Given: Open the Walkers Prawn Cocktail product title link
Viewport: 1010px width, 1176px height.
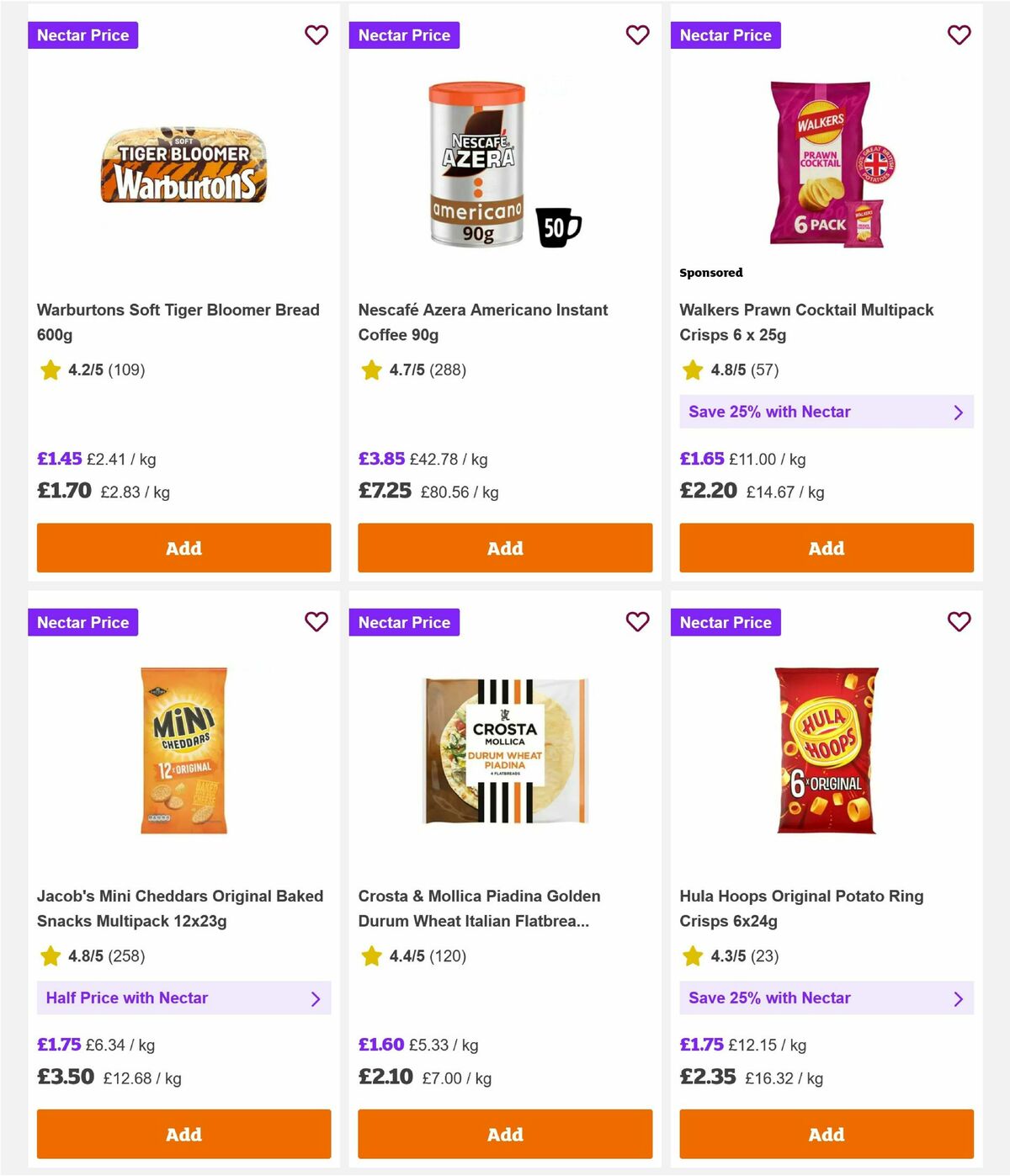Looking at the screenshot, I should coord(806,322).
